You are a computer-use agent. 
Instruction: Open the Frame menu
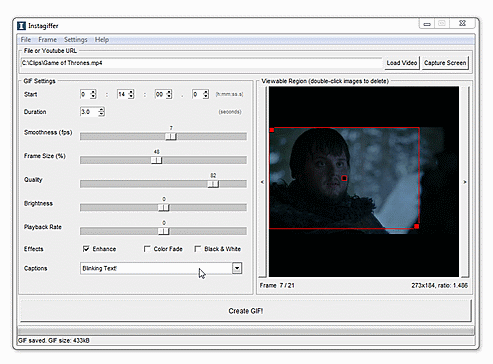[x=47, y=40]
